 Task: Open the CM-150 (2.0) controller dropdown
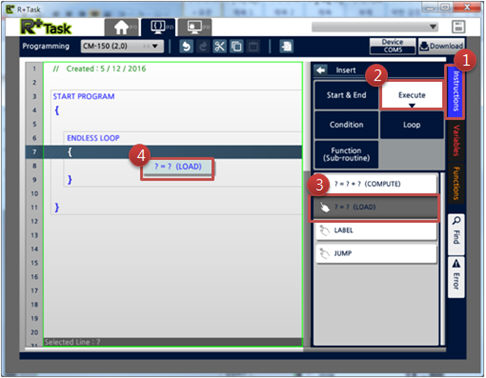pyautogui.click(x=122, y=46)
